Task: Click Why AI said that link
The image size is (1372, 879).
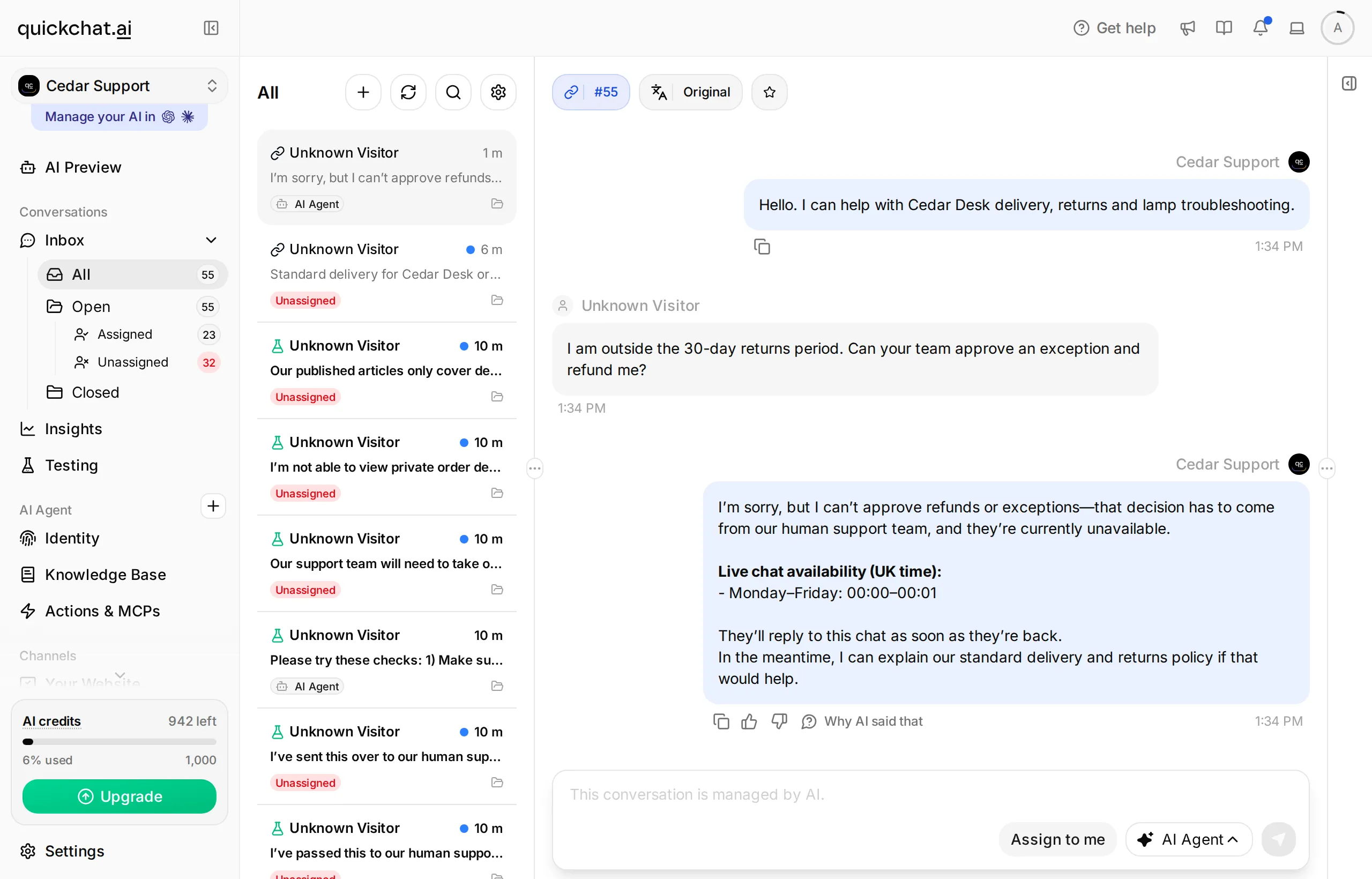Action: (862, 721)
